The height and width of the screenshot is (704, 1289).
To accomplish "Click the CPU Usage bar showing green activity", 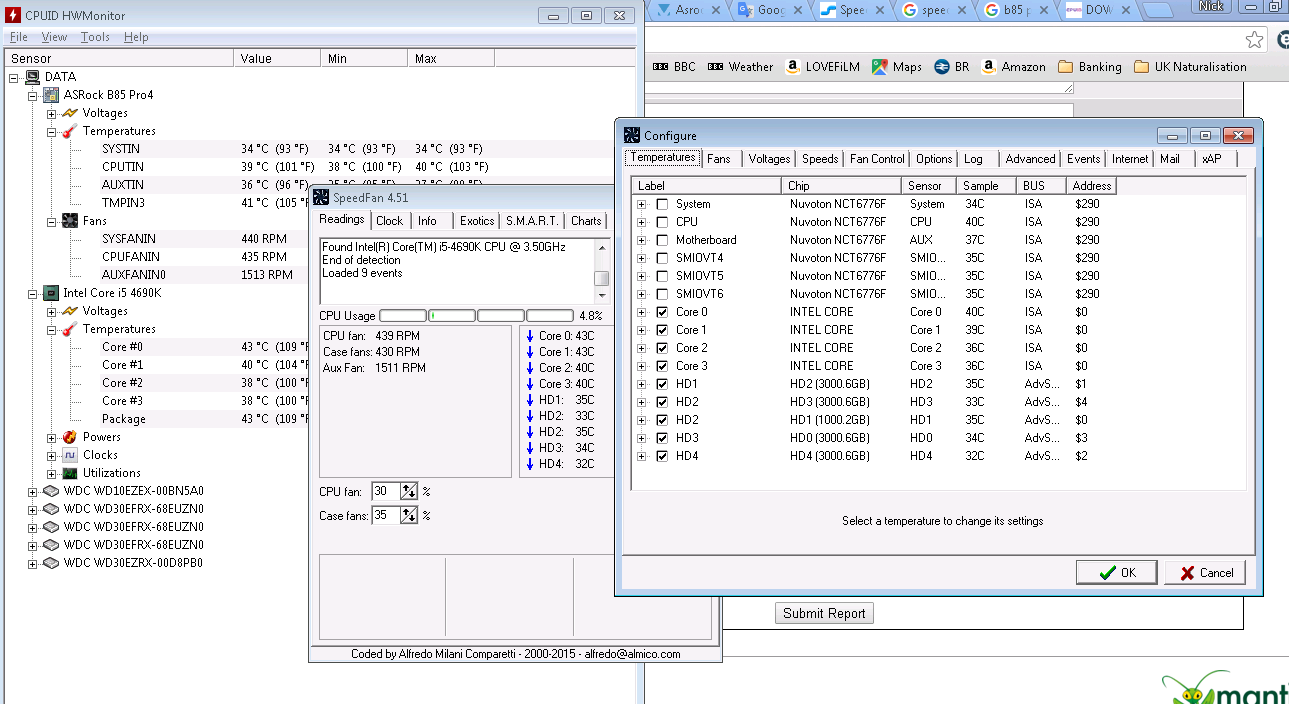I will pos(452,316).
